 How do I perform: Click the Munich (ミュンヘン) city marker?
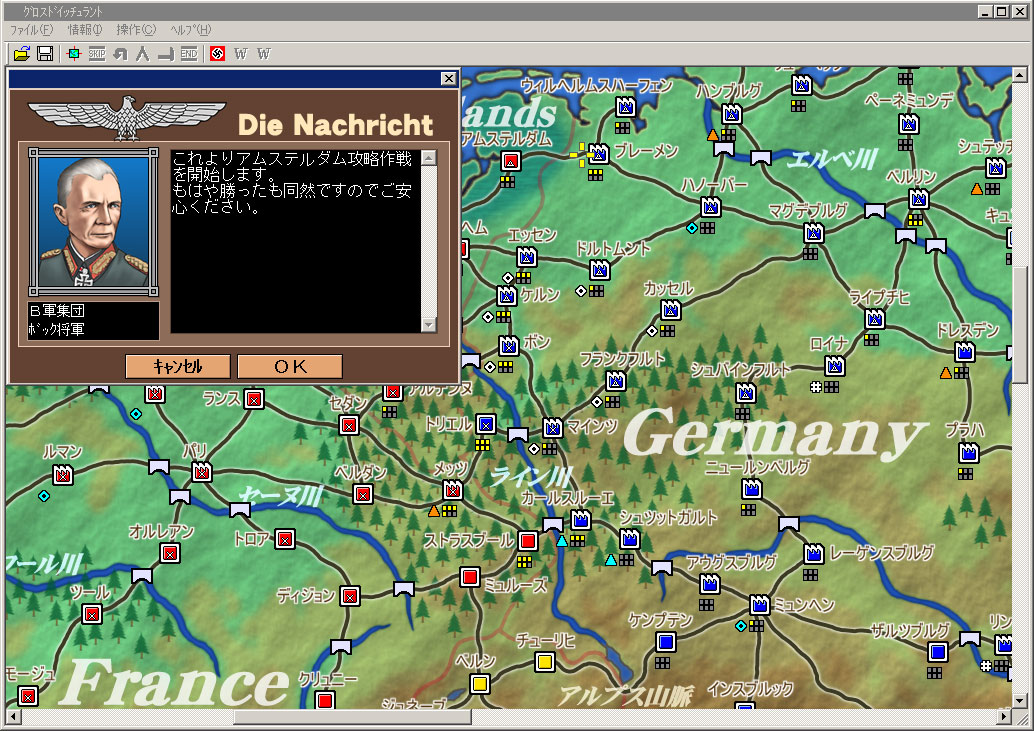click(760, 605)
